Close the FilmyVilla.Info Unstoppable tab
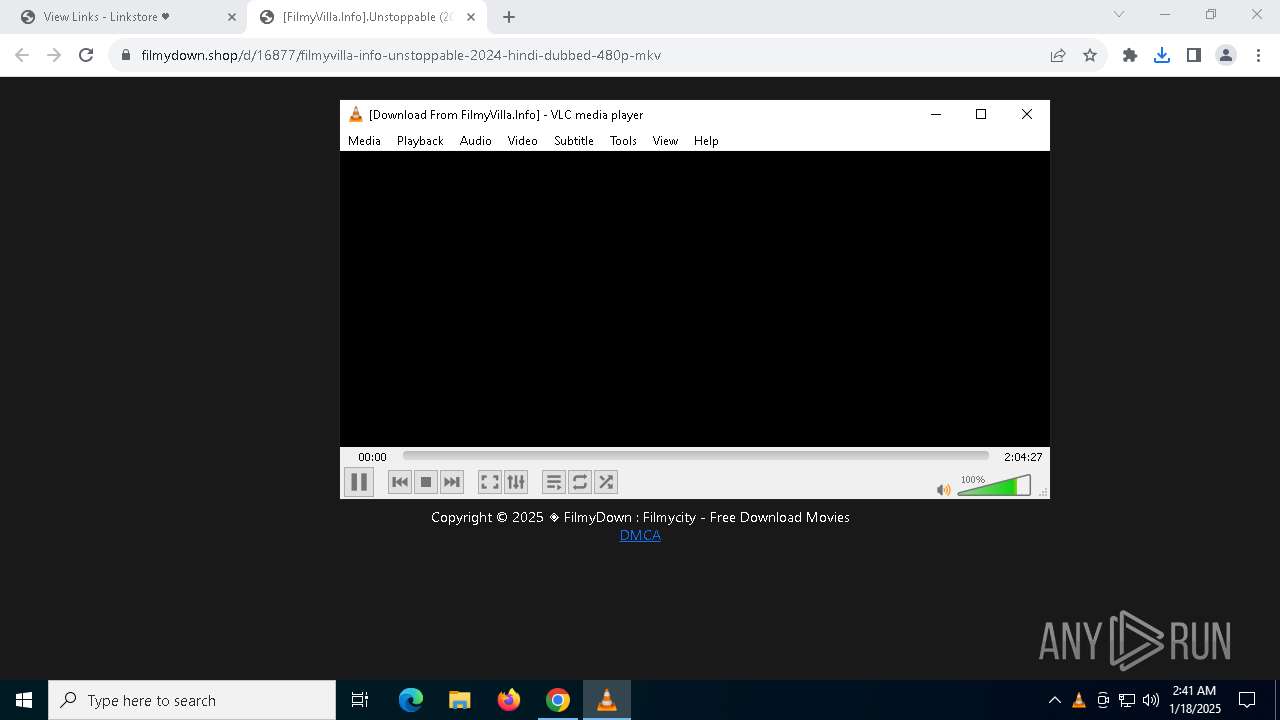Viewport: 1280px width, 720px height. click(471, 17)
